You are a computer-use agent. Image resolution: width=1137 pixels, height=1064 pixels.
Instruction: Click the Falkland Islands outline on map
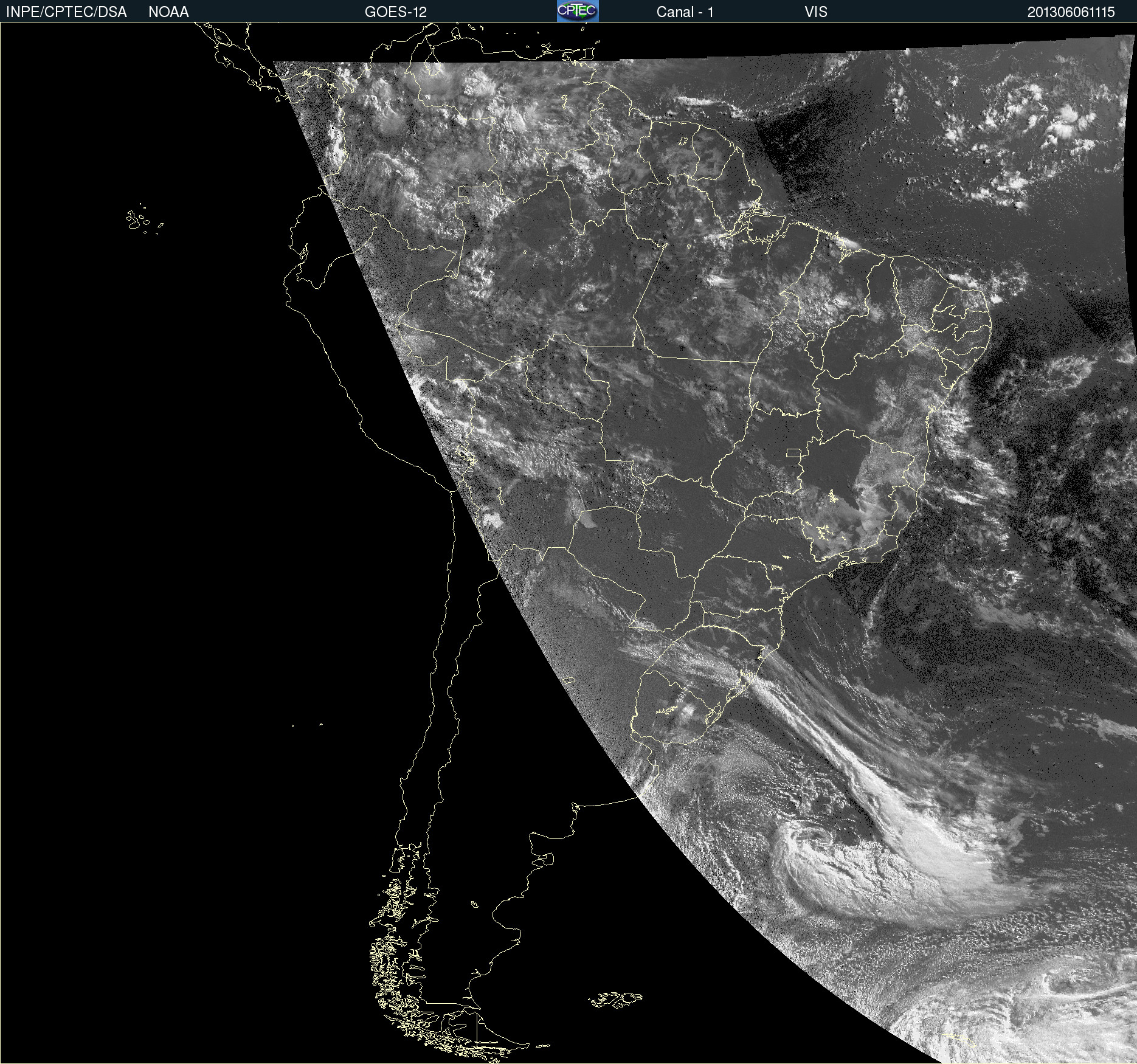coord(615,1000)
